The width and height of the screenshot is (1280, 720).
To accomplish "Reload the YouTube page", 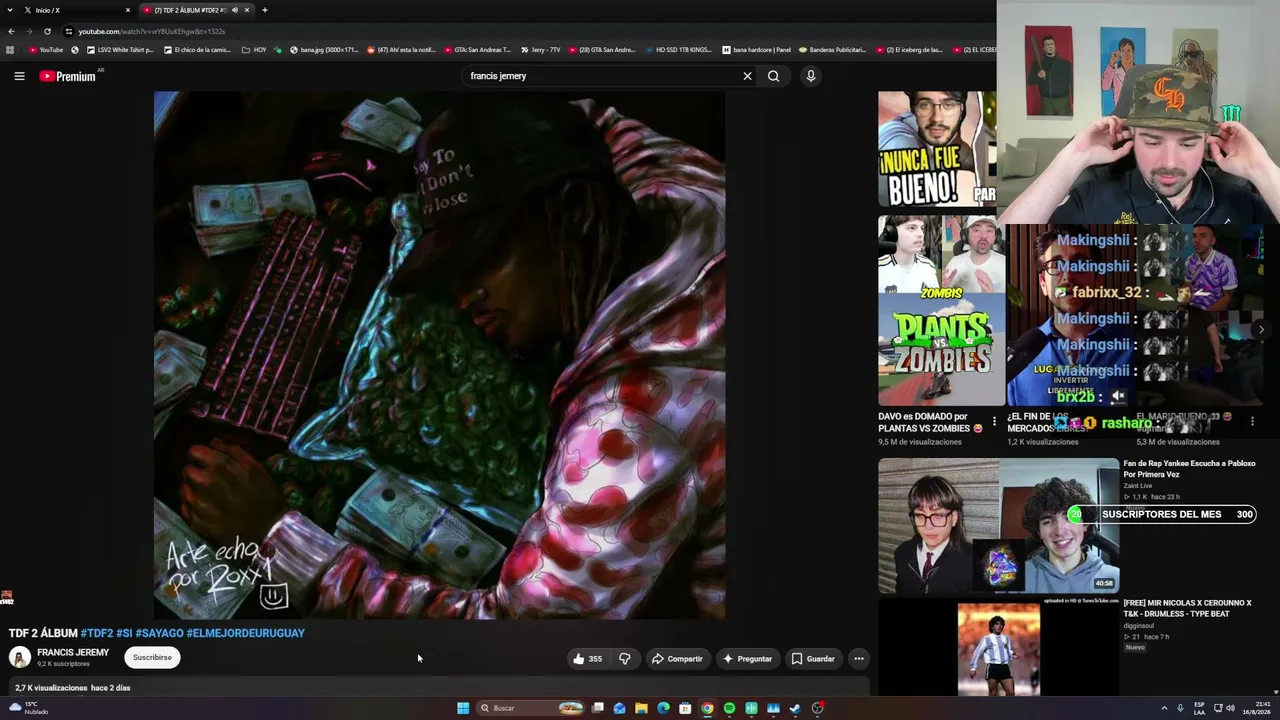I will (x=47, y=31).
